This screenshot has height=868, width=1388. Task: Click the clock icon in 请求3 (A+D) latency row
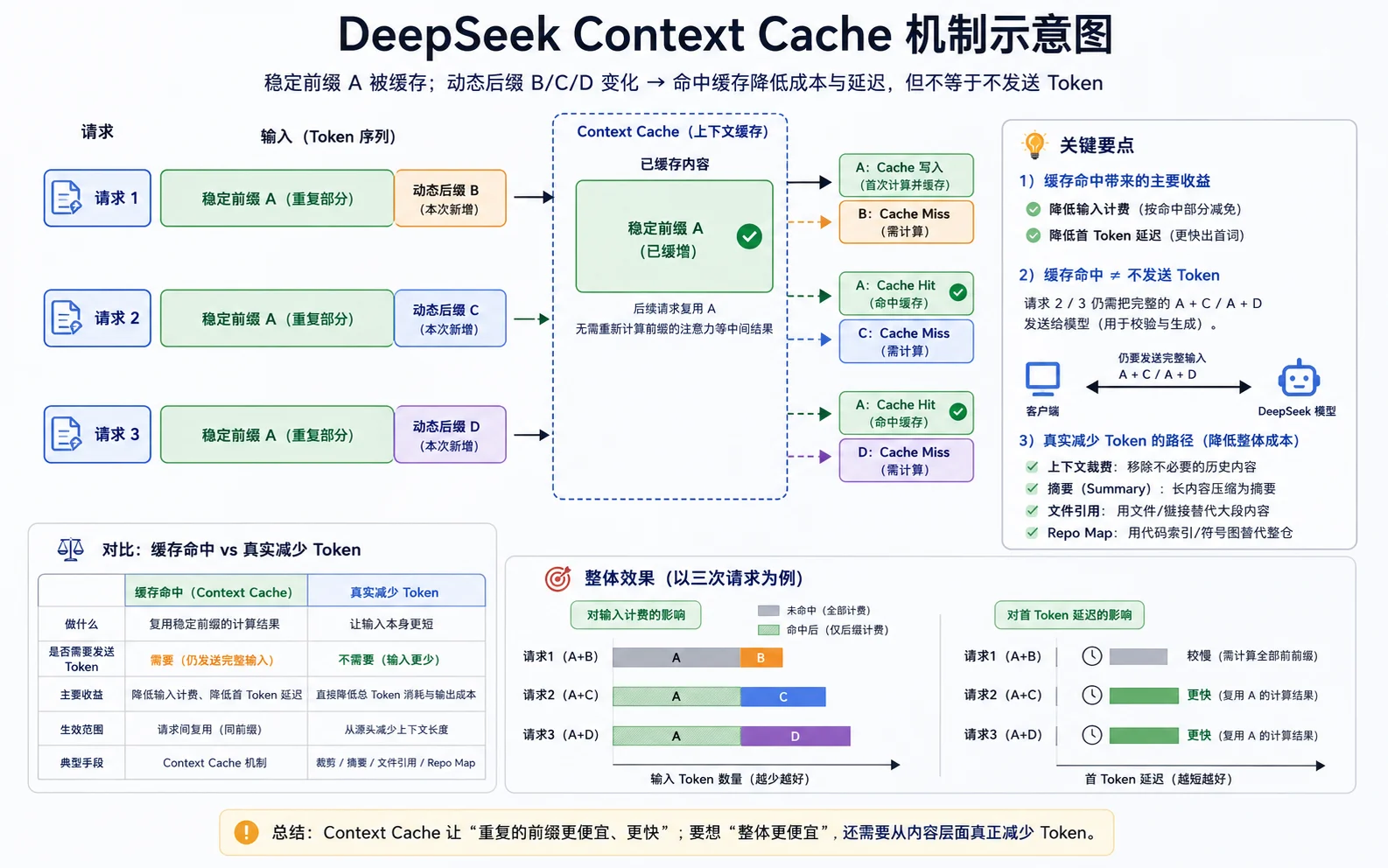pos(1091,735)
